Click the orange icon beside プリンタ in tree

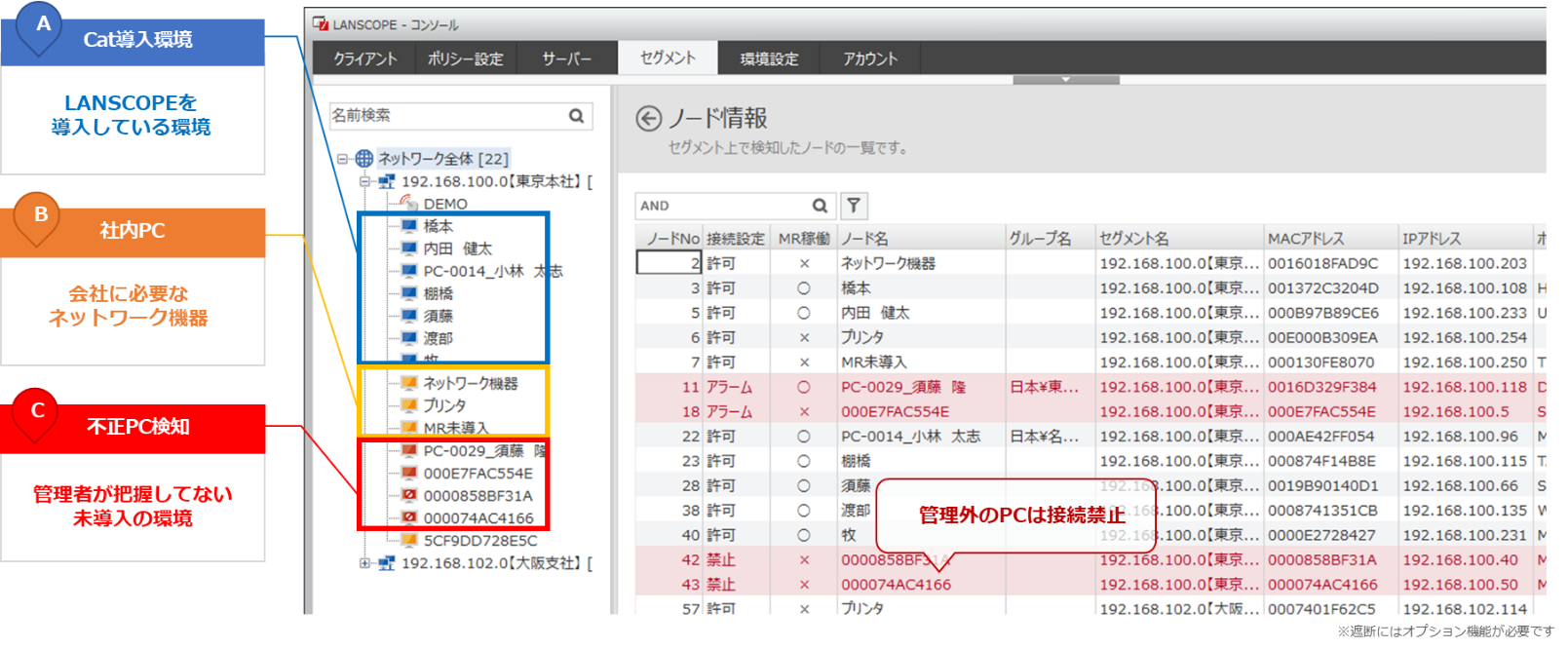(x=409, y=405)
